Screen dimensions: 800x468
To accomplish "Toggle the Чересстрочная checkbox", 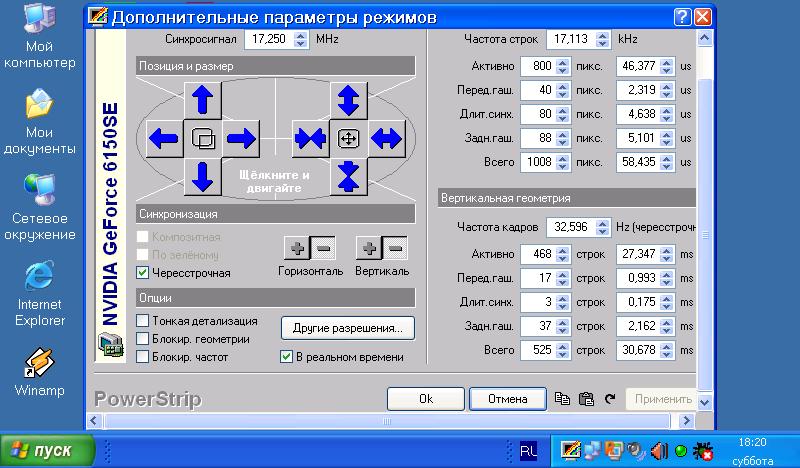I will point(143,272).
